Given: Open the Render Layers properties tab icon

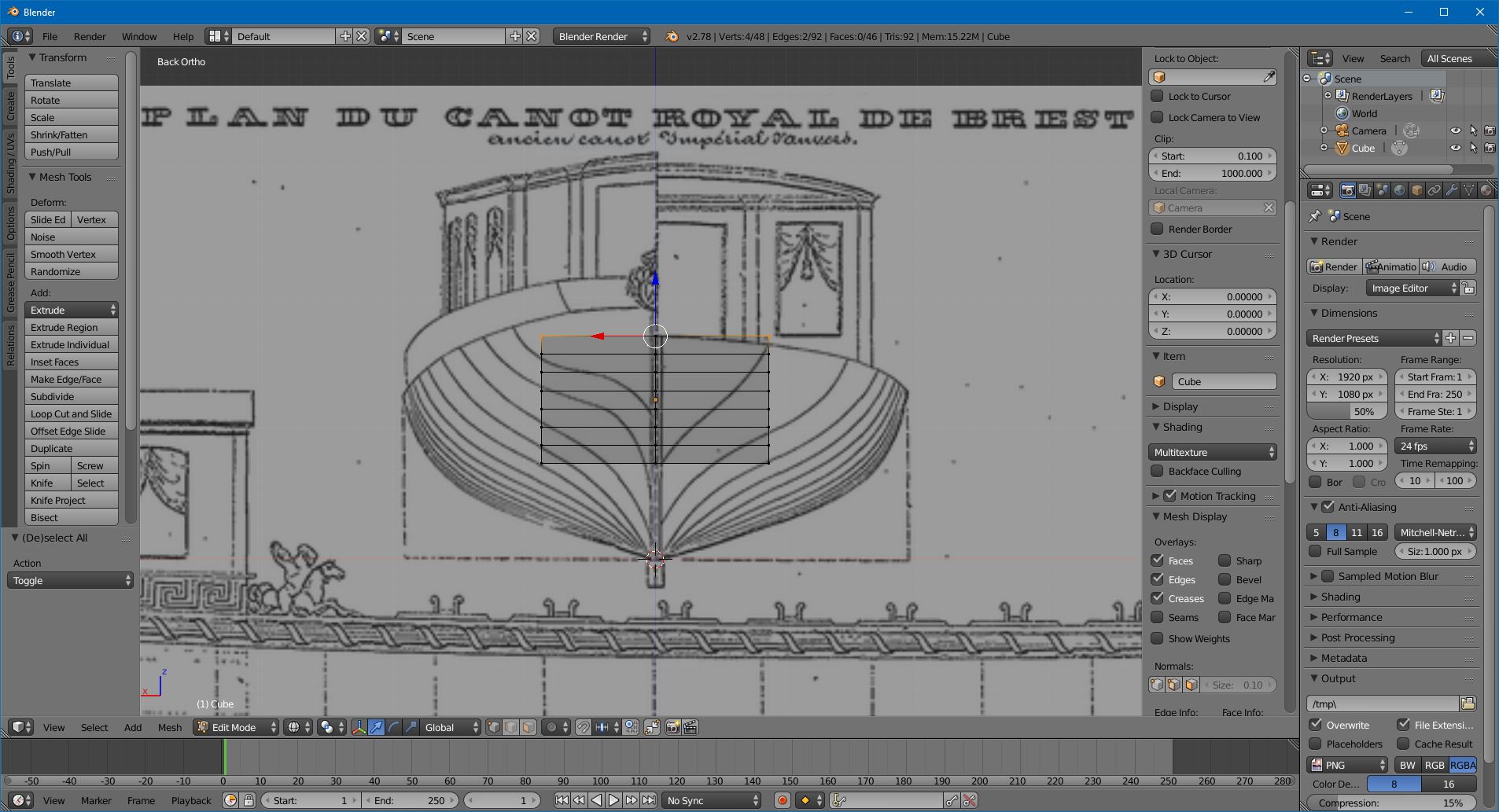Looking at the screenshot, I should pyautogui.click(x=1365, y=190).
